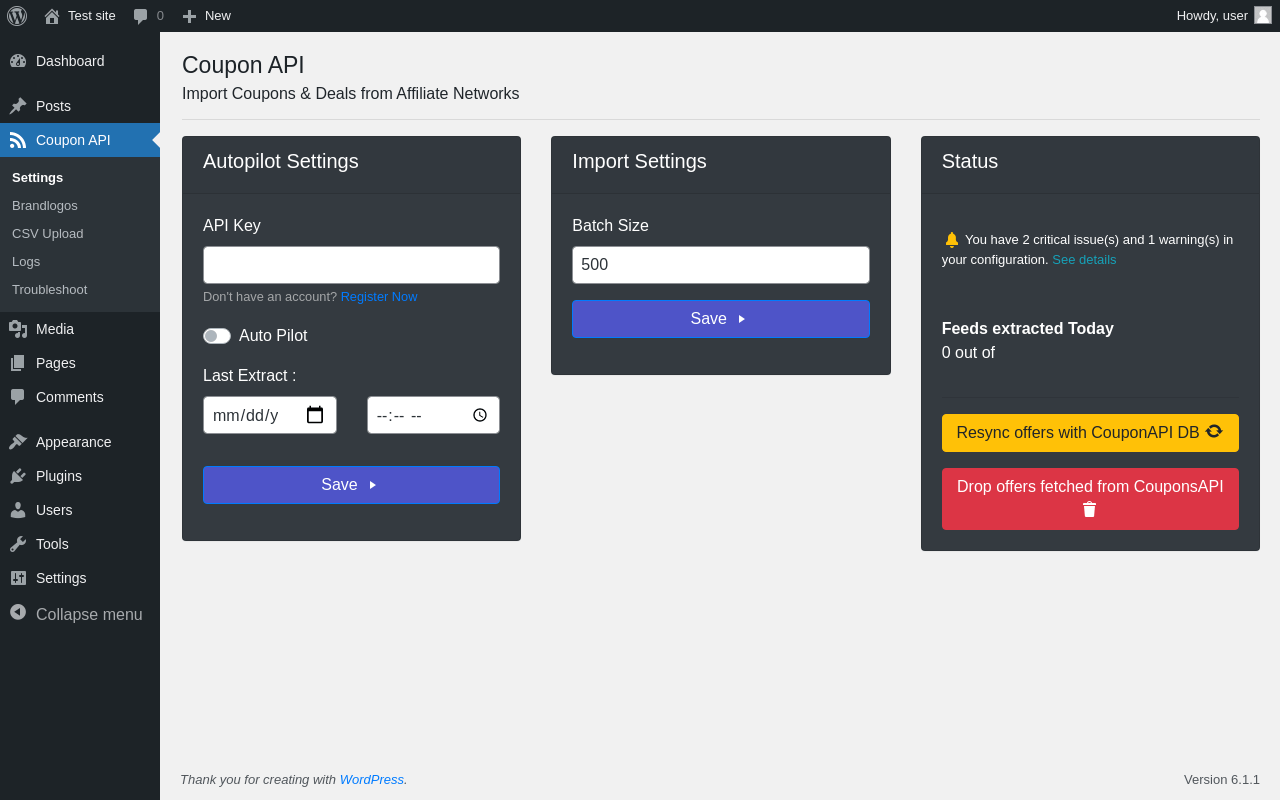Open the Brandlogos submenu page
This screenshot has width=1280, height=800.
pyautogui.click(x=45, y=205)
